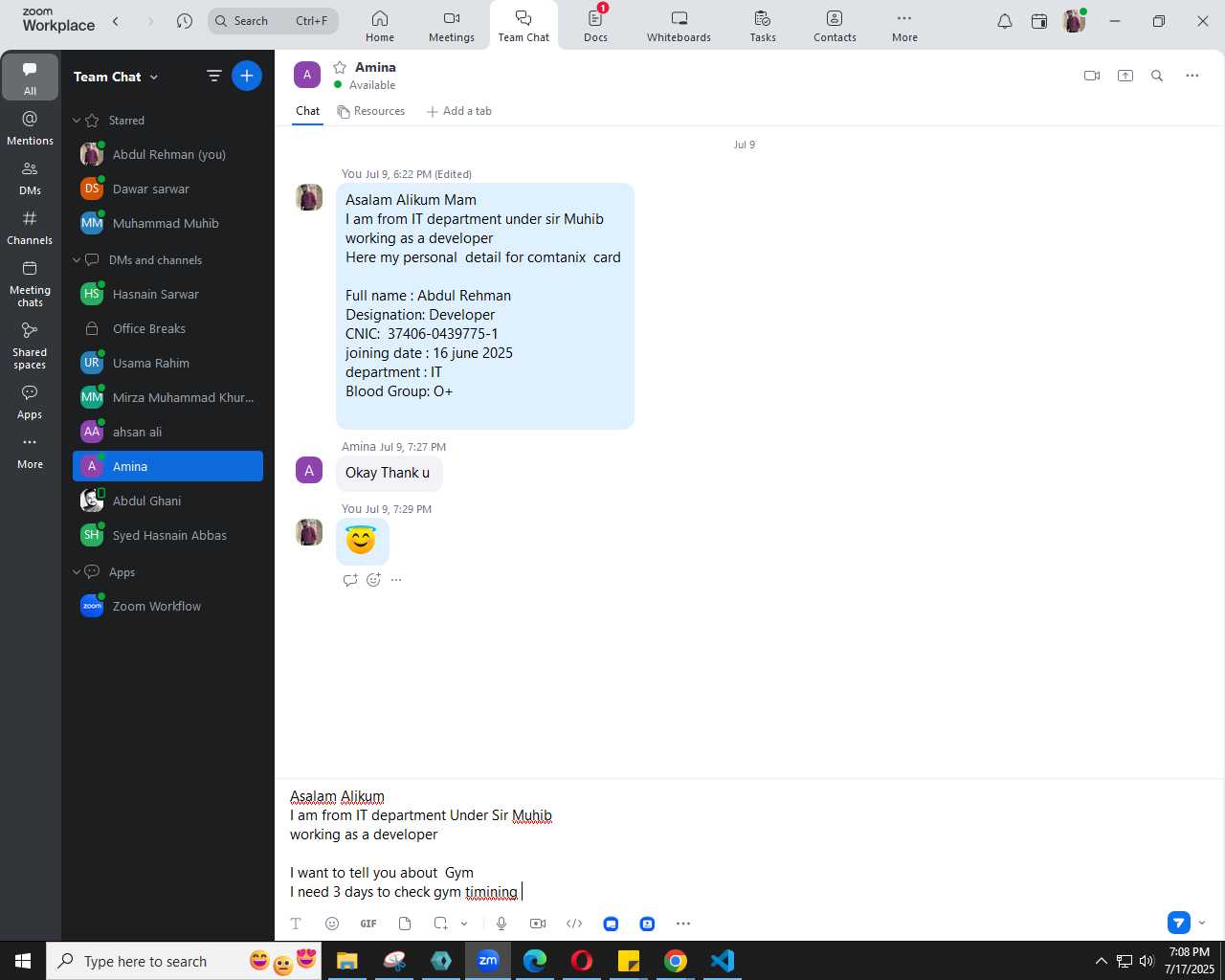The height and width of the screenshot is (980, 1225).
Task: Collapse DMs and channels section
Action: pyautogui.click(x=77, y=260)
